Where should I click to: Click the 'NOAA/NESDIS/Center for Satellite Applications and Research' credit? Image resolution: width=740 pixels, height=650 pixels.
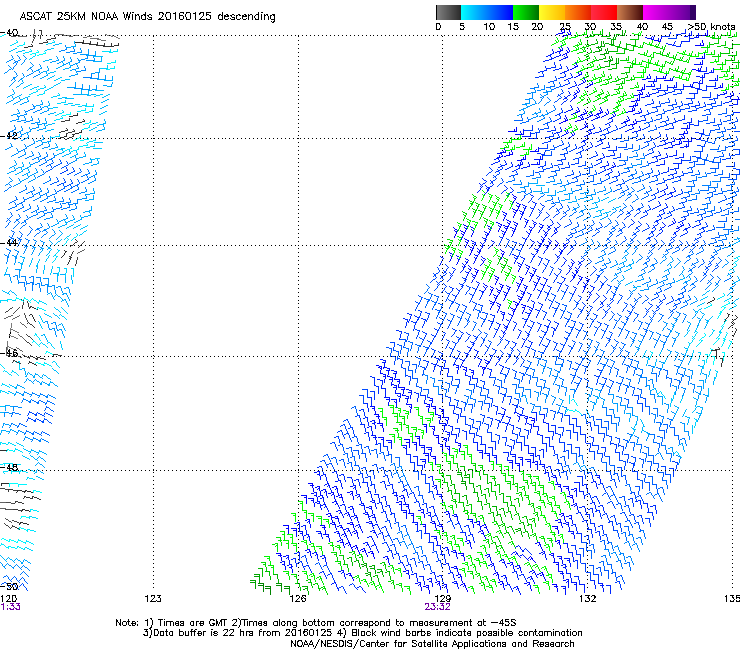432,644
